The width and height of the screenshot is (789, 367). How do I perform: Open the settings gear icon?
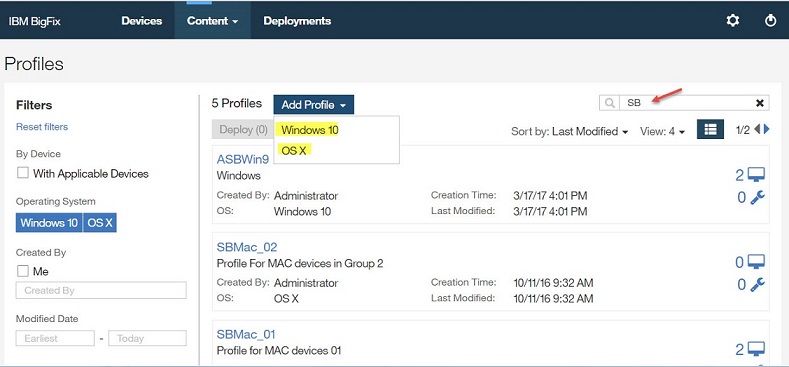point(733,21)
